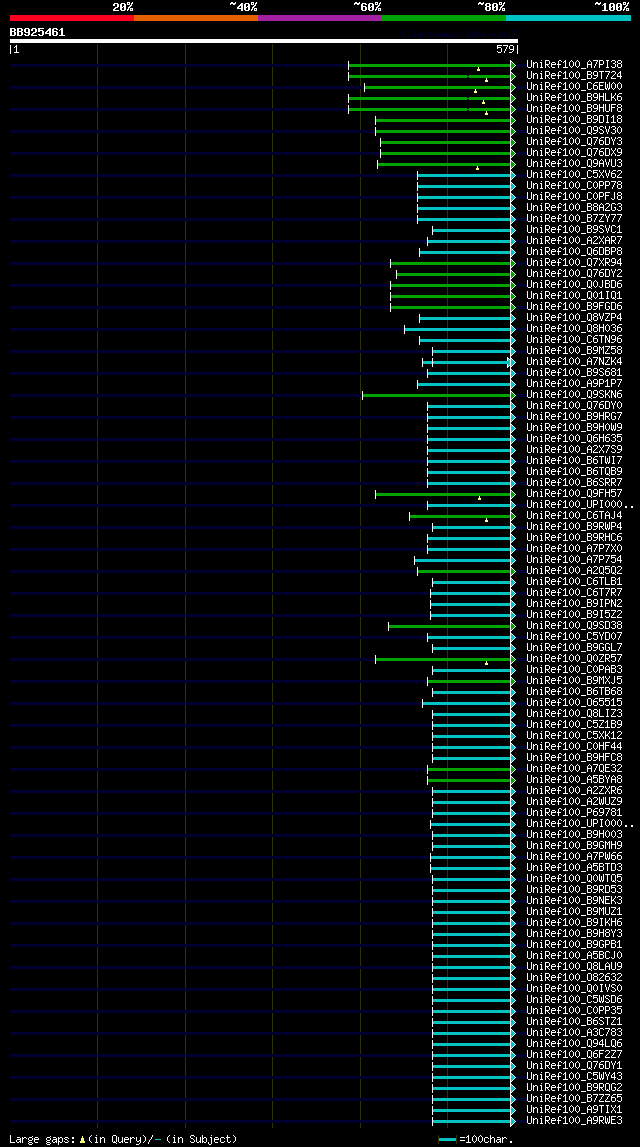The height and width of the screenshot is (1147, 640).
Task: Select the UniRef100_B9RQG2 label
Action: [574, 1088]
